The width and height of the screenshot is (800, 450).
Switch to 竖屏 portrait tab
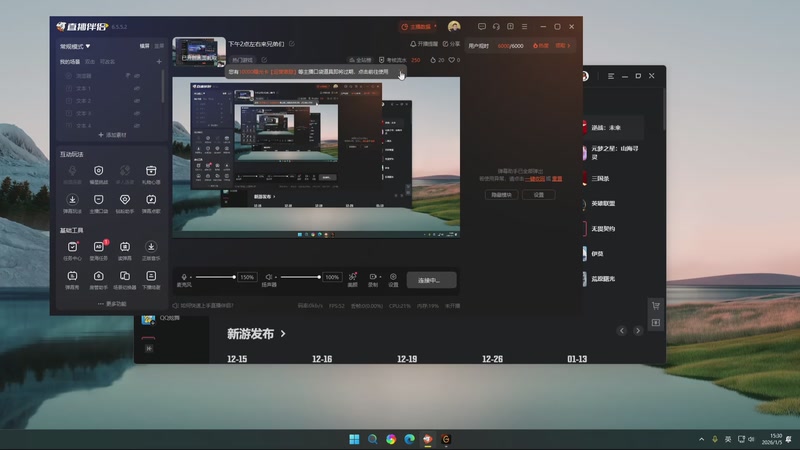159,46
